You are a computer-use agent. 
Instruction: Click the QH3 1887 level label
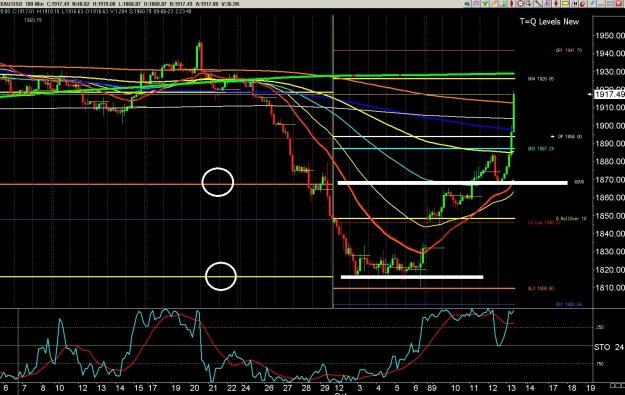541,149
